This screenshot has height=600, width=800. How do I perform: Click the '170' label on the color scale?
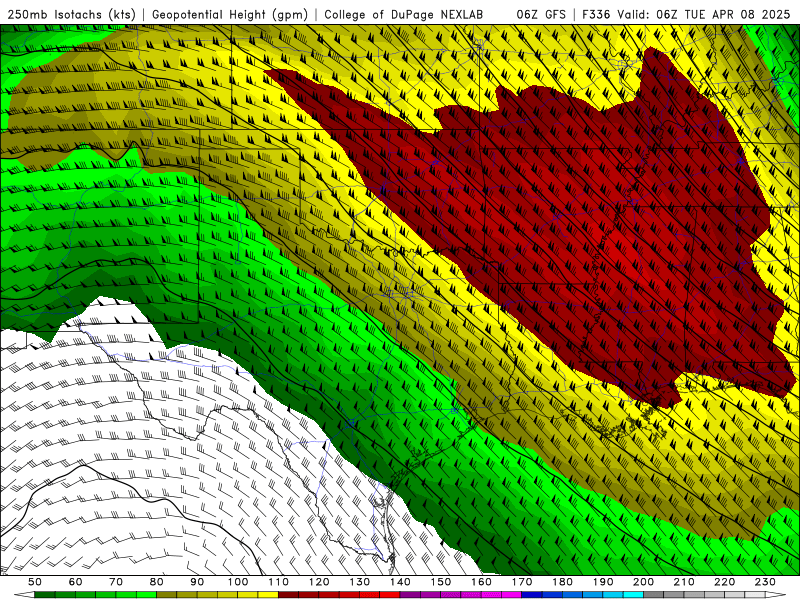[x=522, y=582]
